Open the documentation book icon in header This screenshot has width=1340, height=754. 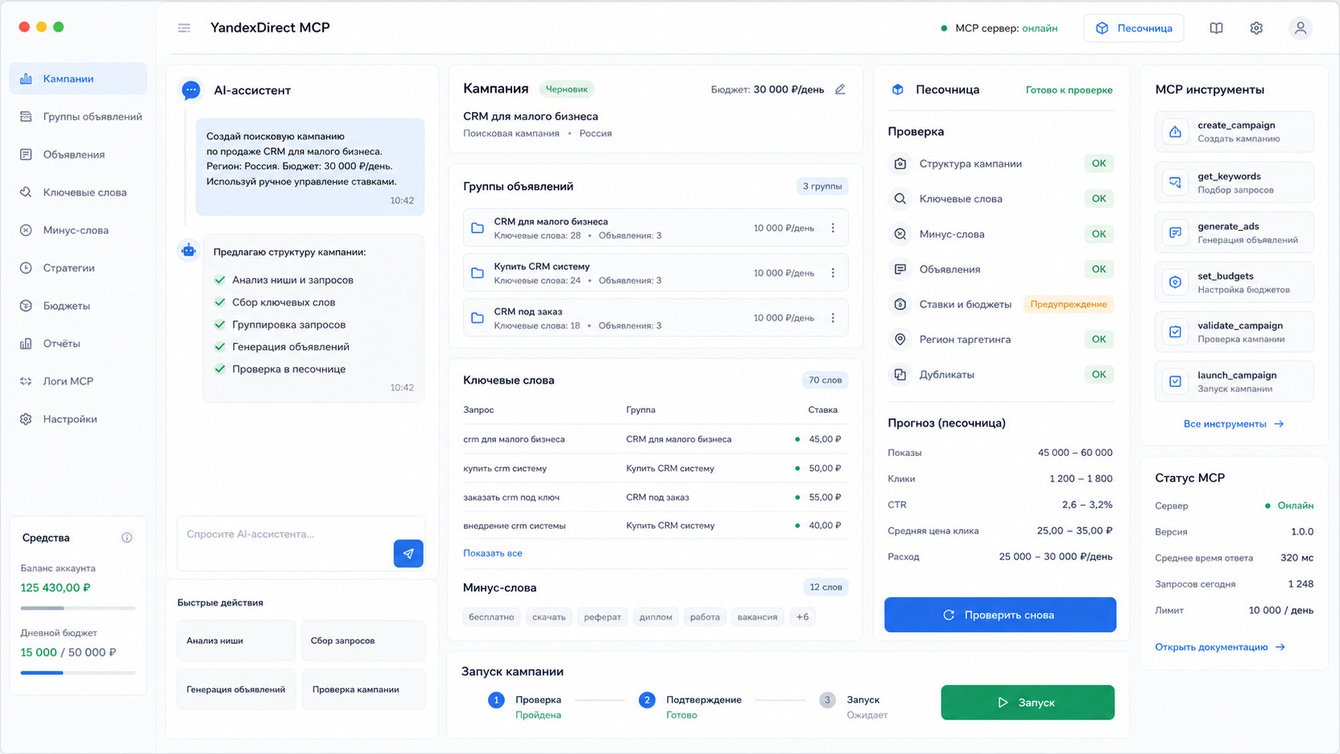pos(1216,28)
